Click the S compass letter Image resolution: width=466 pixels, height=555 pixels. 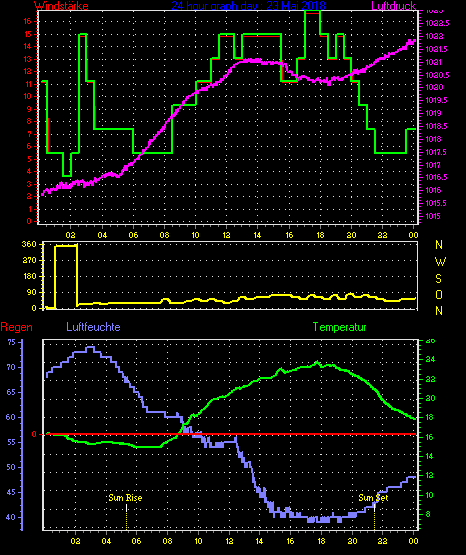pos(438,279)
